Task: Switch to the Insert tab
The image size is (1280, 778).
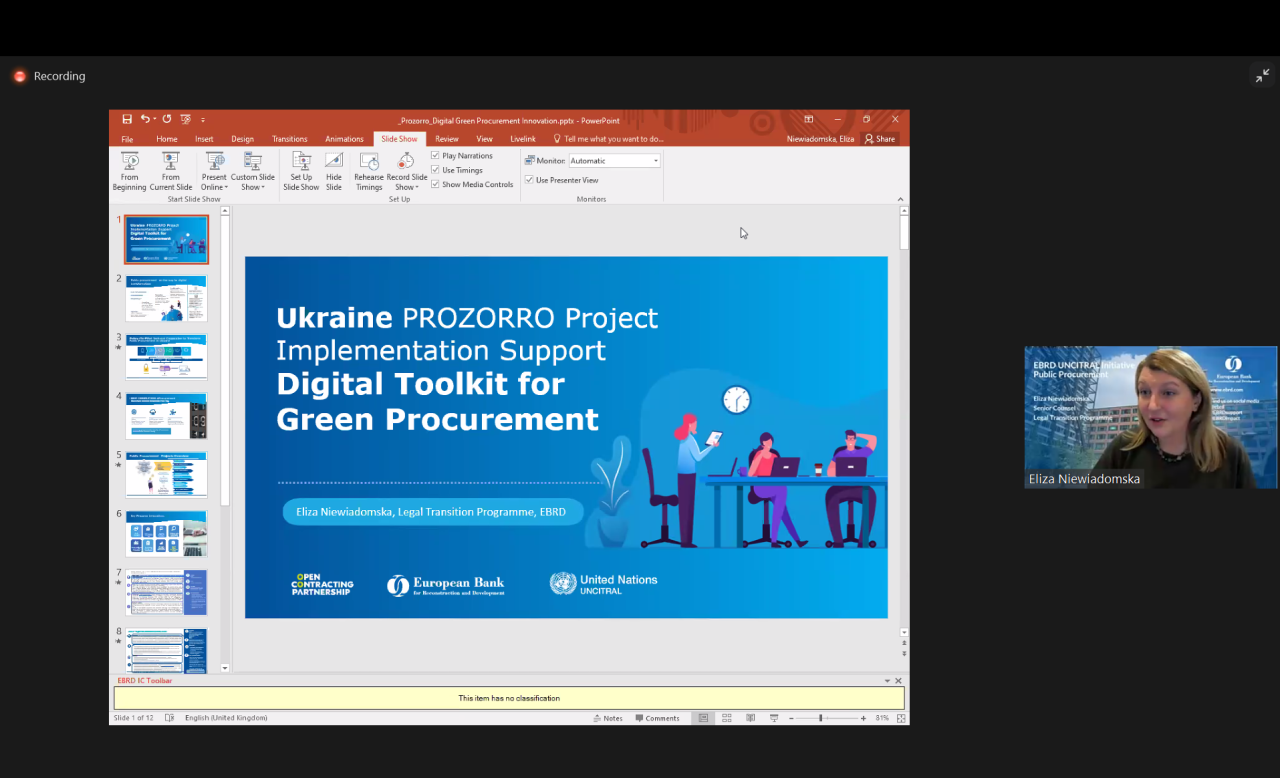Action: (204, 139)
